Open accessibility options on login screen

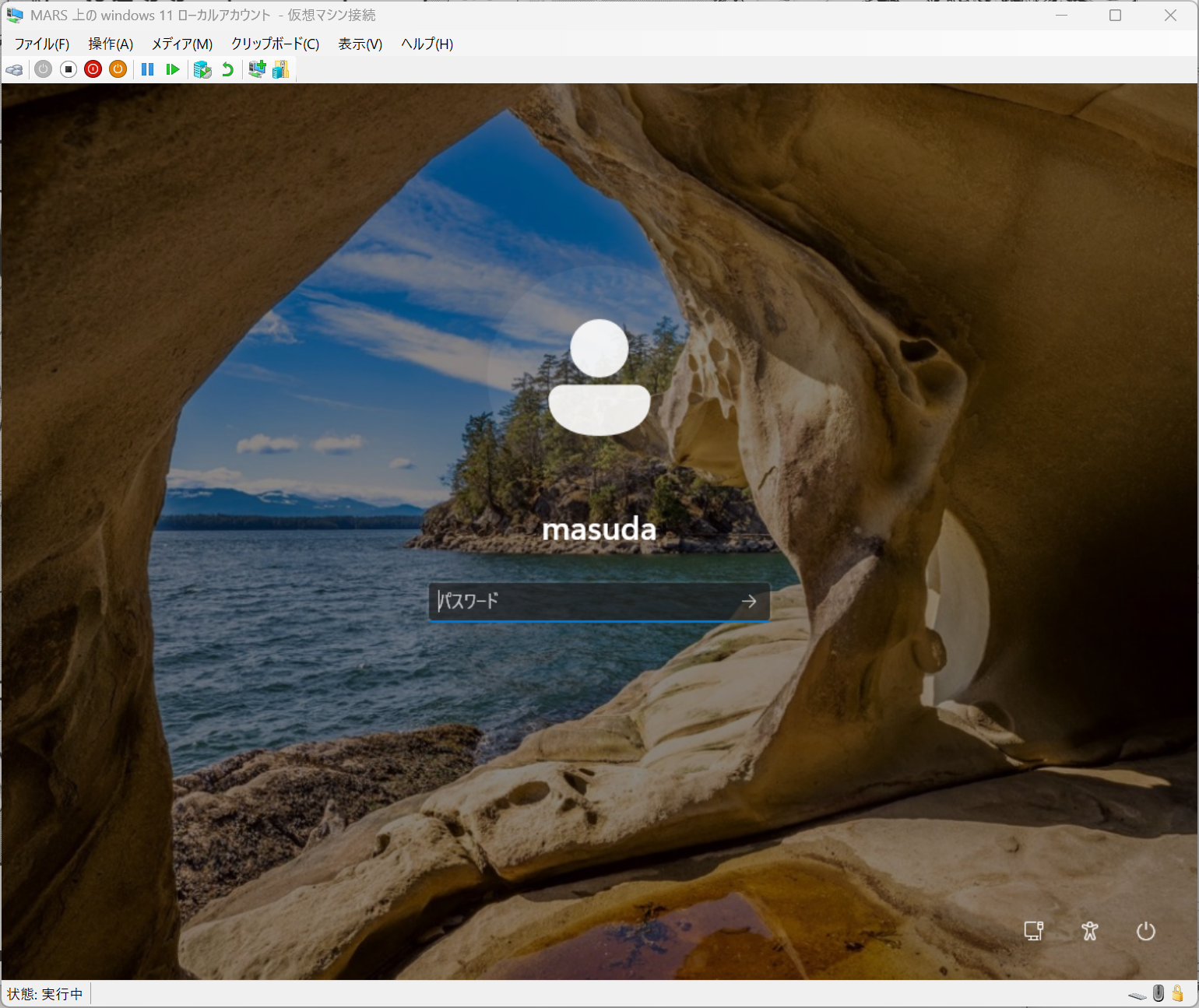pyautogui.click(x=1089, y=931)
